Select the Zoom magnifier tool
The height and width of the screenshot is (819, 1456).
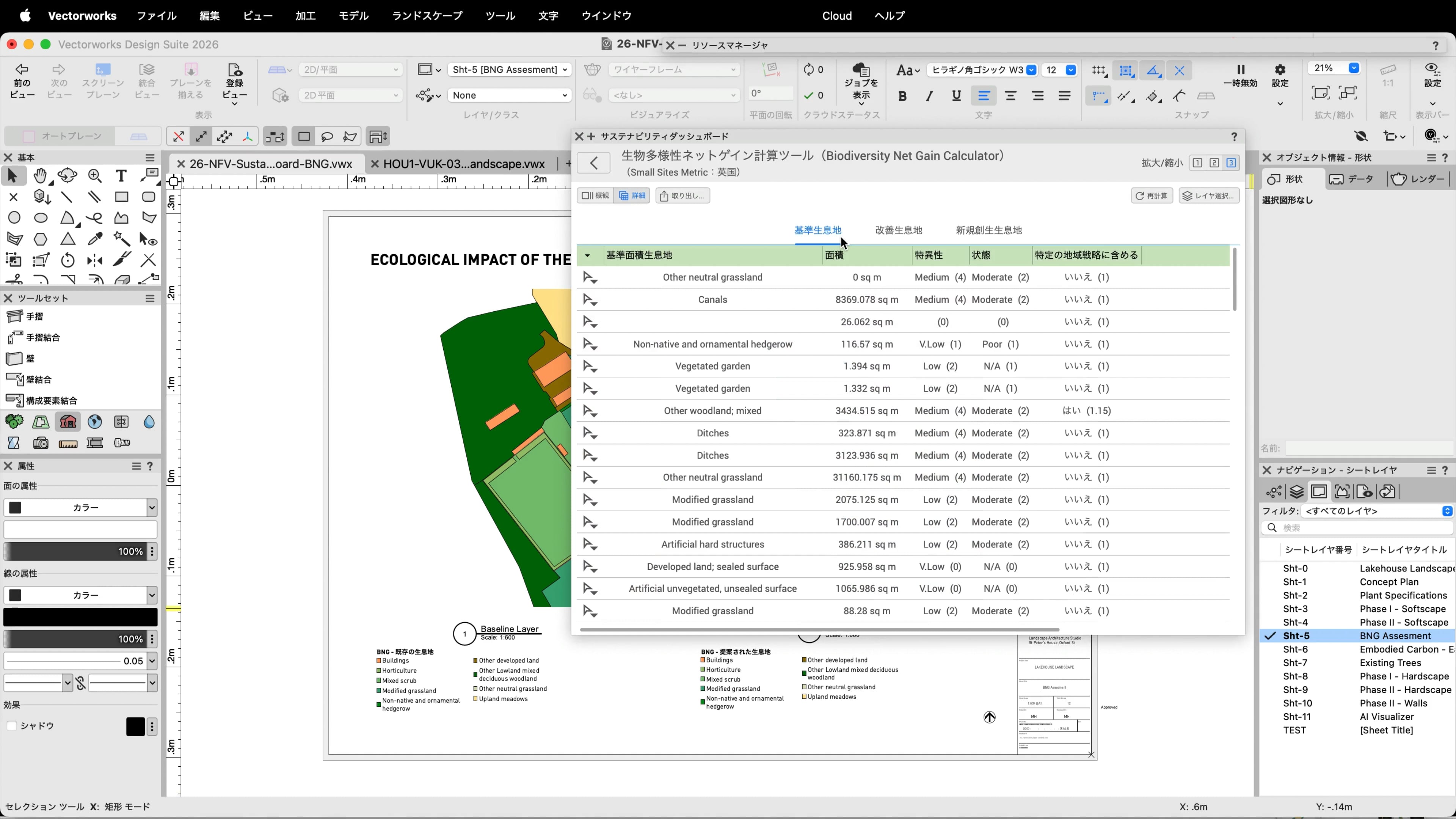pos(94,176)
